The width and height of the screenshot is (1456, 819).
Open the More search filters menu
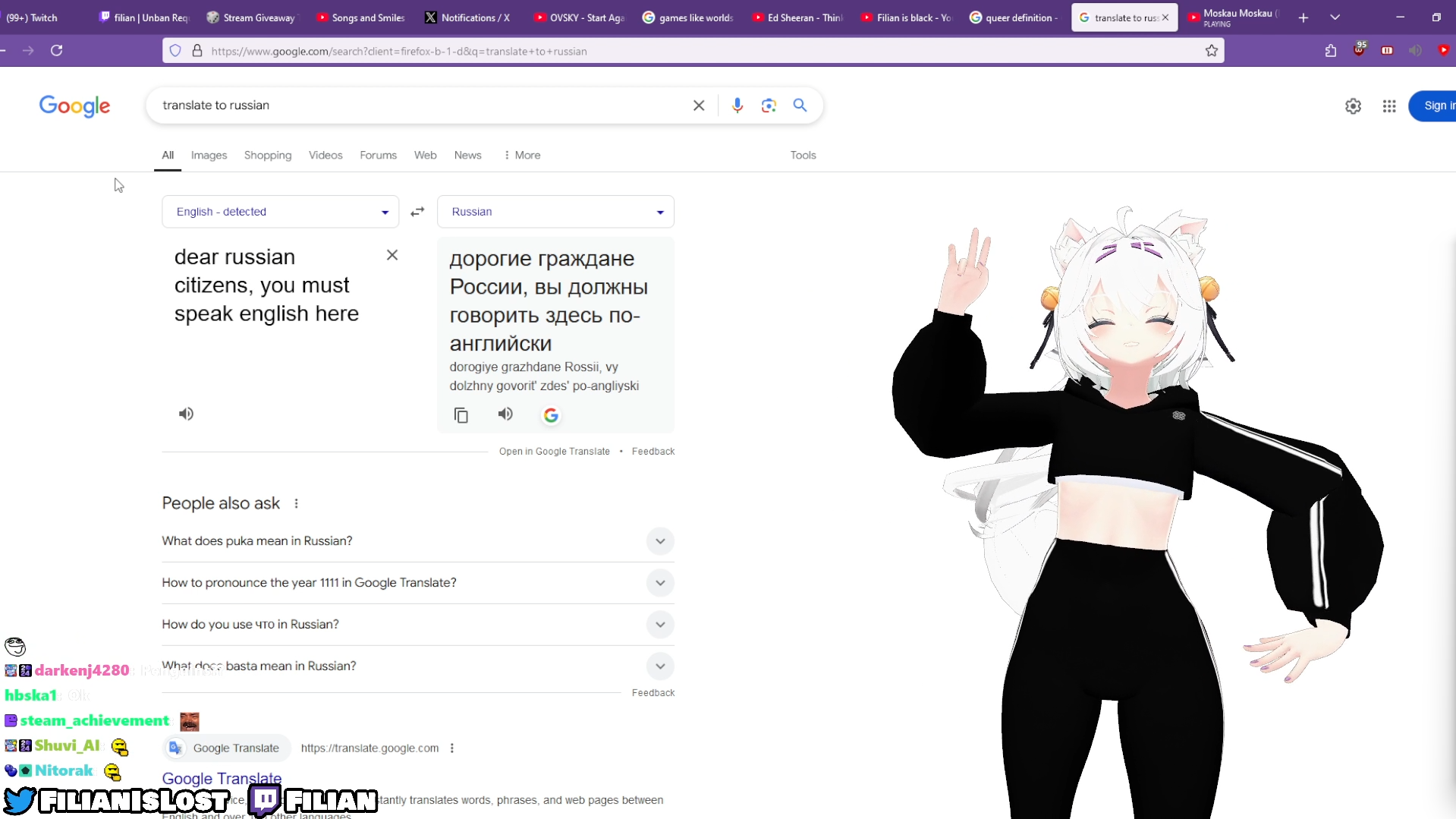tap(521, 155)
